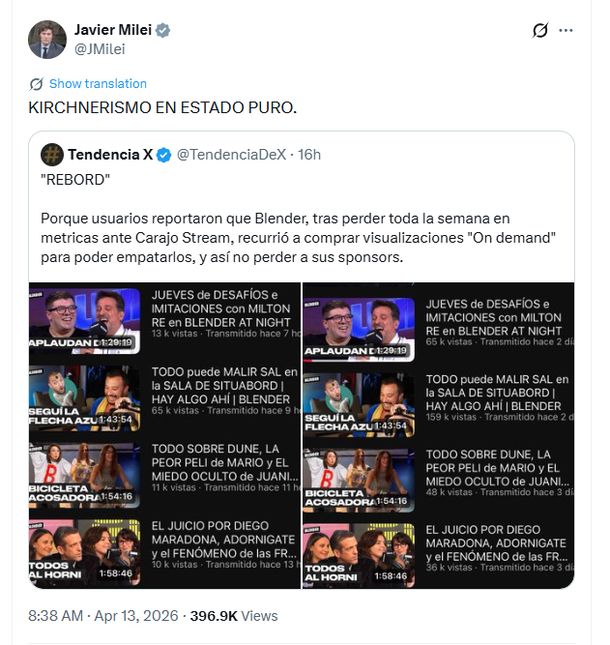The width and height of the screenshot is (610, 645).
Task: Open the left image of quoted post
Action: pyautogui.click(x=164, y=436)
